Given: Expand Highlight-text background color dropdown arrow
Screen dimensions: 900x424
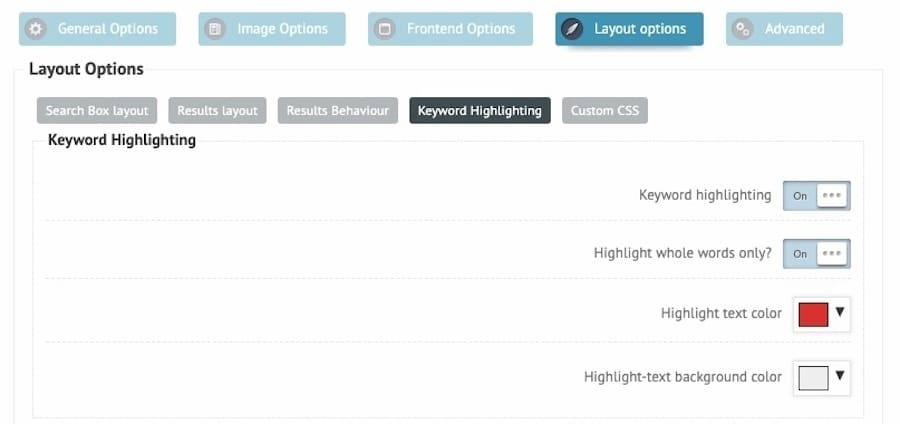Looking at the screenshot, I should (x=840, y=376).
